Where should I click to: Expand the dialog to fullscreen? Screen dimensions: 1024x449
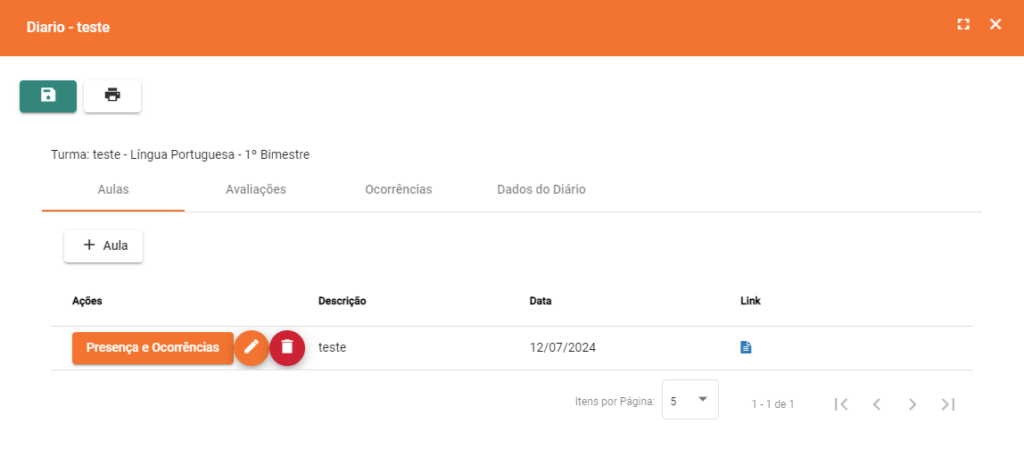point(963,25)
